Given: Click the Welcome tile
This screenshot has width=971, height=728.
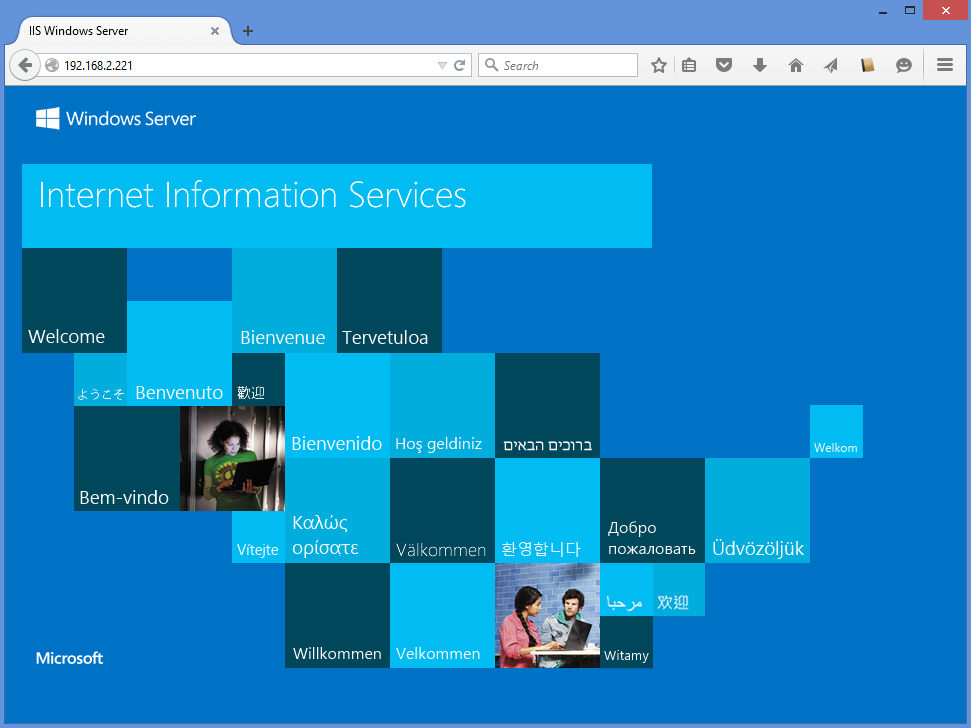Looking at the screenshot, I should point(74,301).
